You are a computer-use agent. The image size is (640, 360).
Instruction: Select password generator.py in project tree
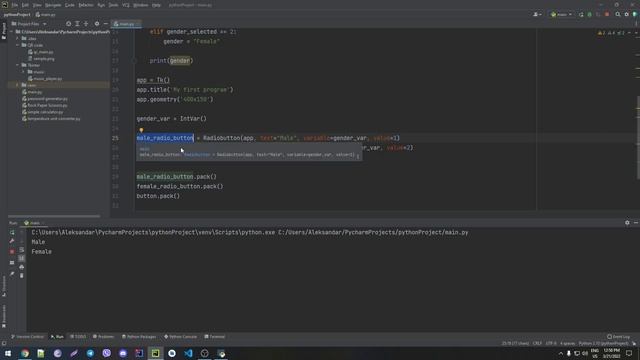[x=45, y=99]
